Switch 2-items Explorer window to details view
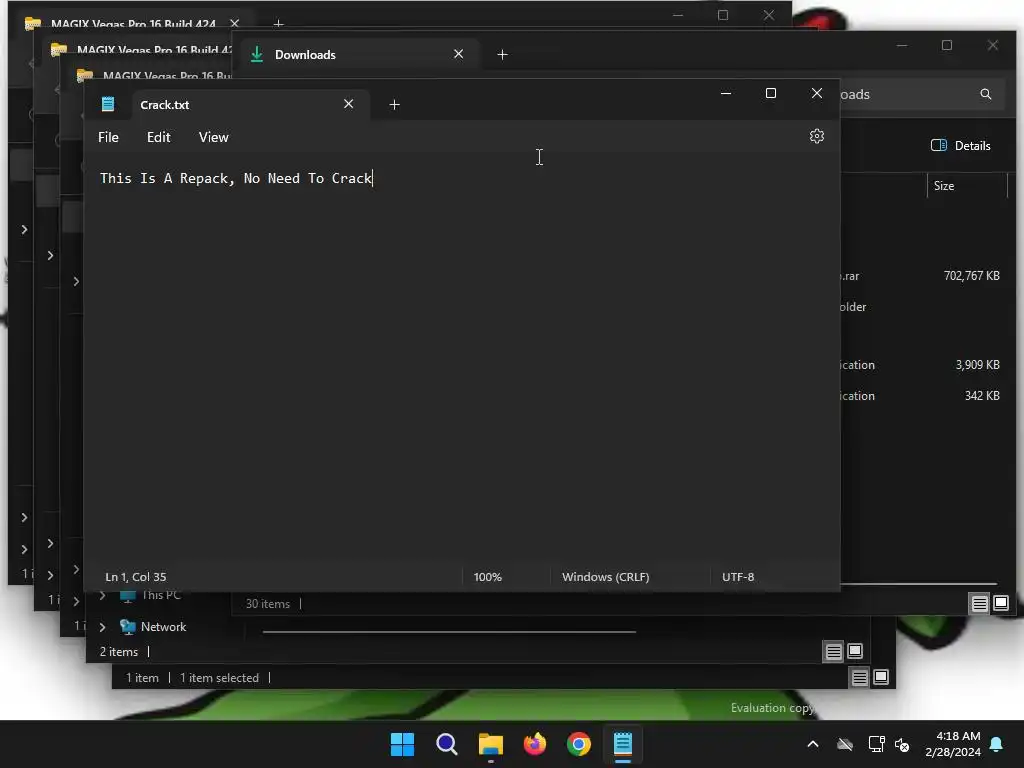This screenshot has width=1024, height=768. coord(833,652)
